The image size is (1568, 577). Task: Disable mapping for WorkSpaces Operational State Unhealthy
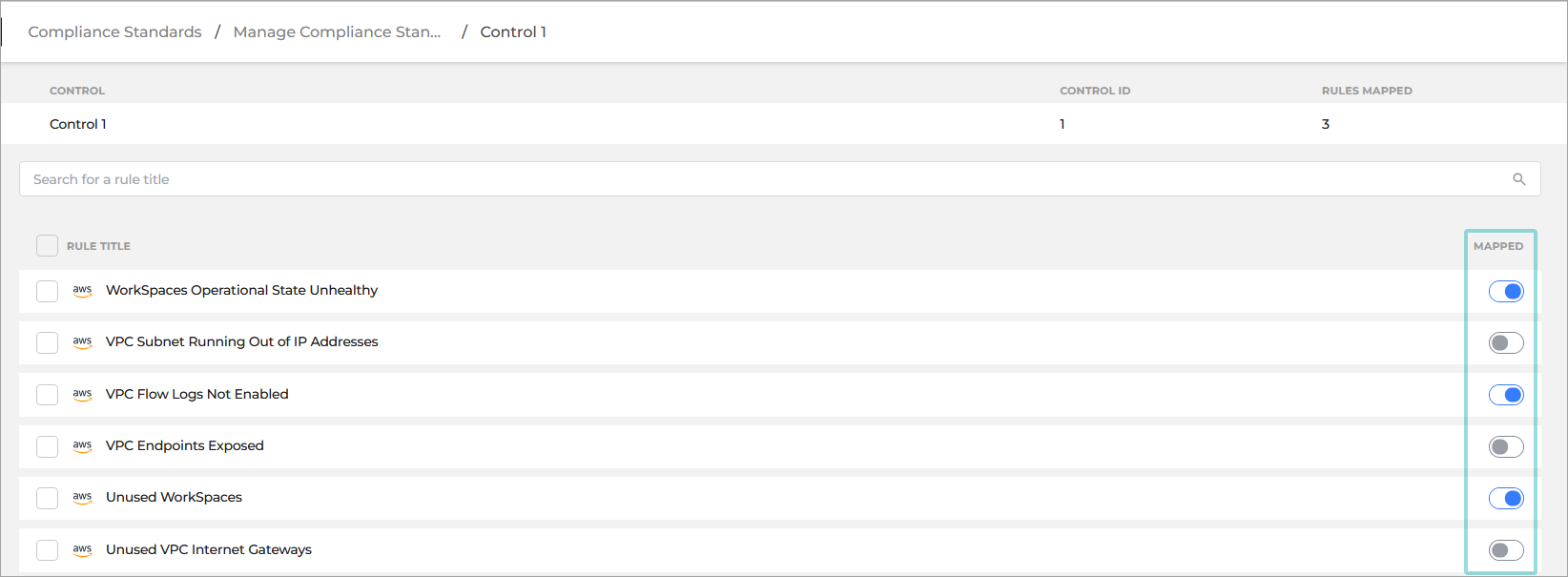pos(1506,290)
